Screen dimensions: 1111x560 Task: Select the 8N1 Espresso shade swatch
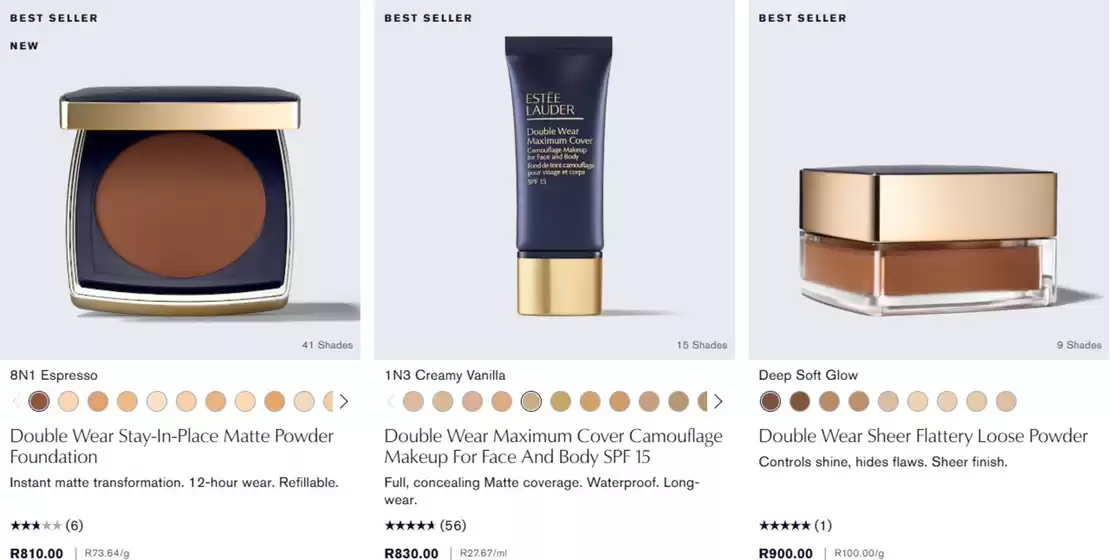pos(39,401)
